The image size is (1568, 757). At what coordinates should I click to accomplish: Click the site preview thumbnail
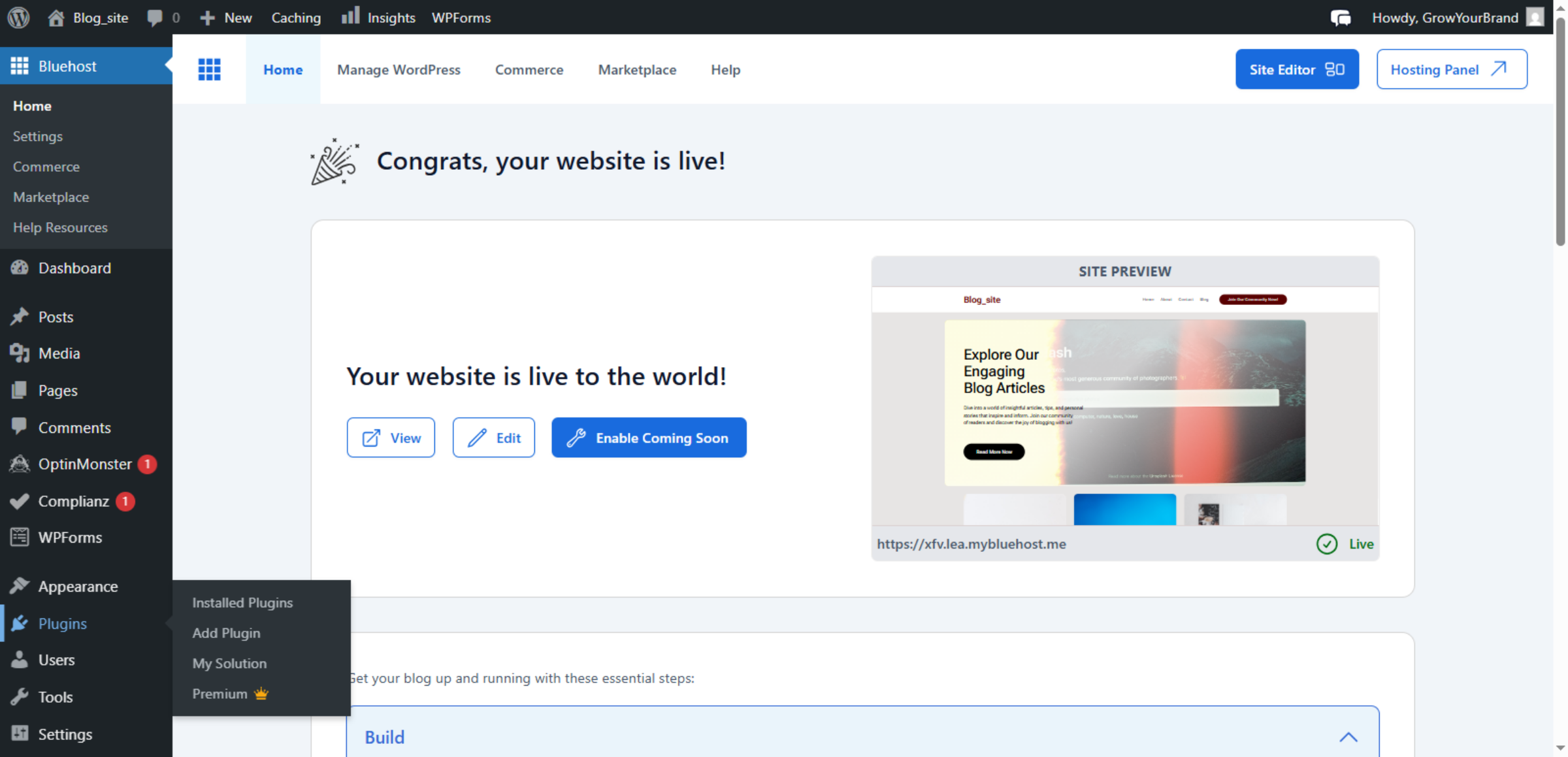(1124, 405)
